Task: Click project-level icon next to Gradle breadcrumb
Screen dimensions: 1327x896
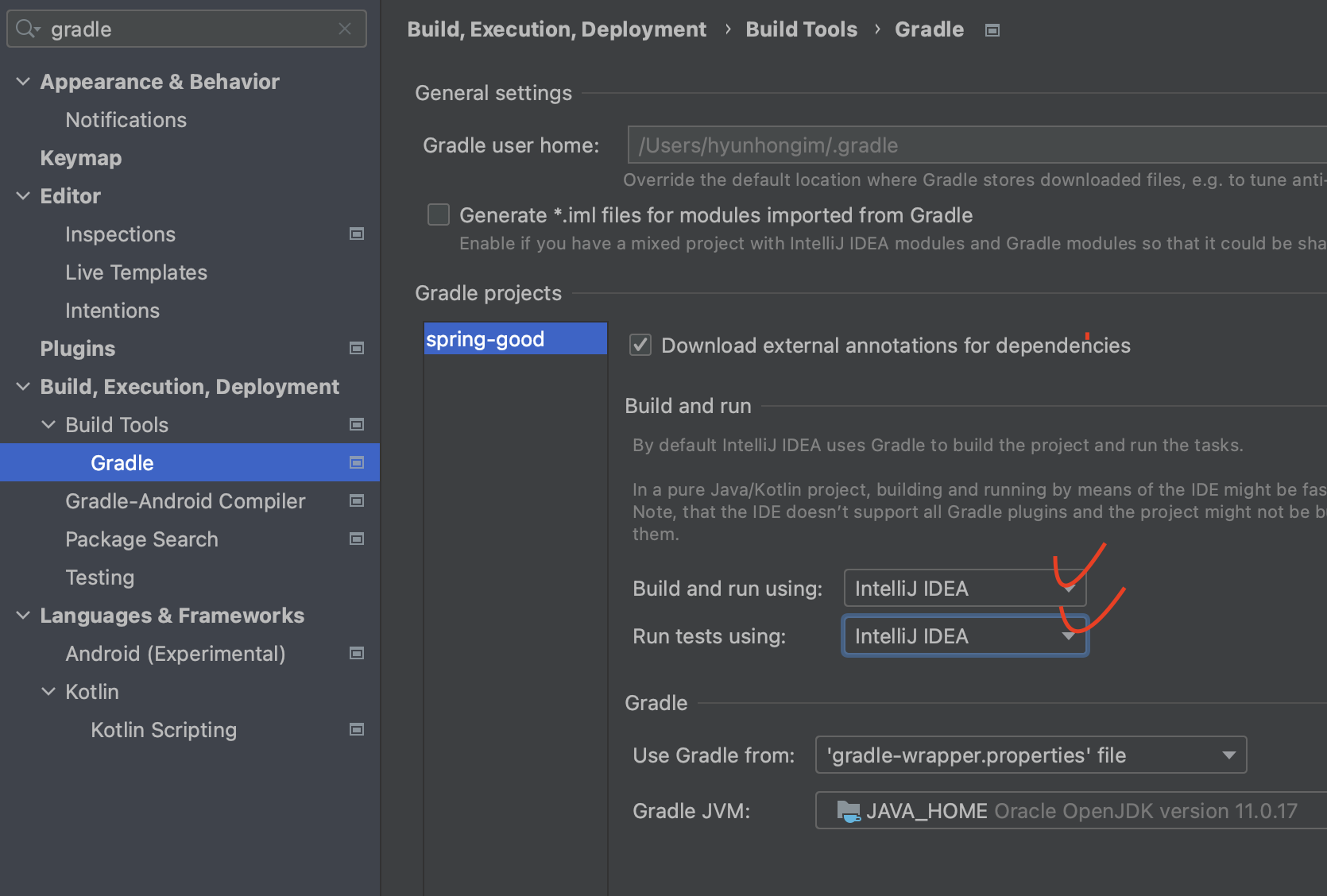Action: click(x=992, y=30)
